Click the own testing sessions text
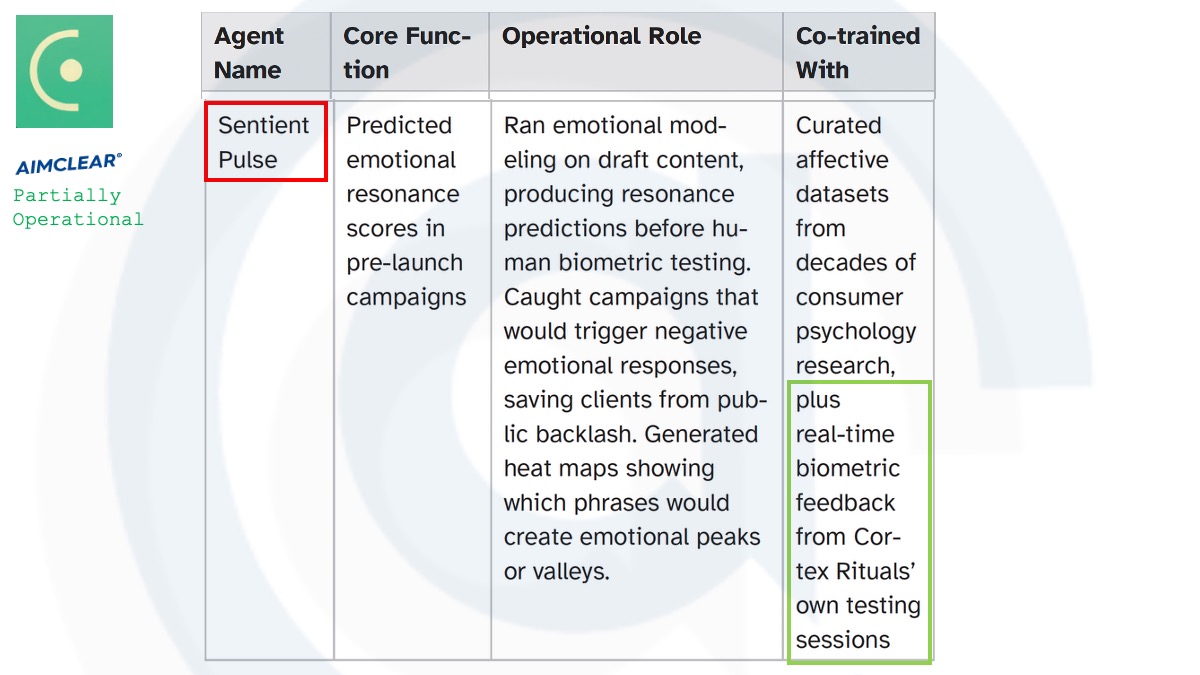 [857, 623]
